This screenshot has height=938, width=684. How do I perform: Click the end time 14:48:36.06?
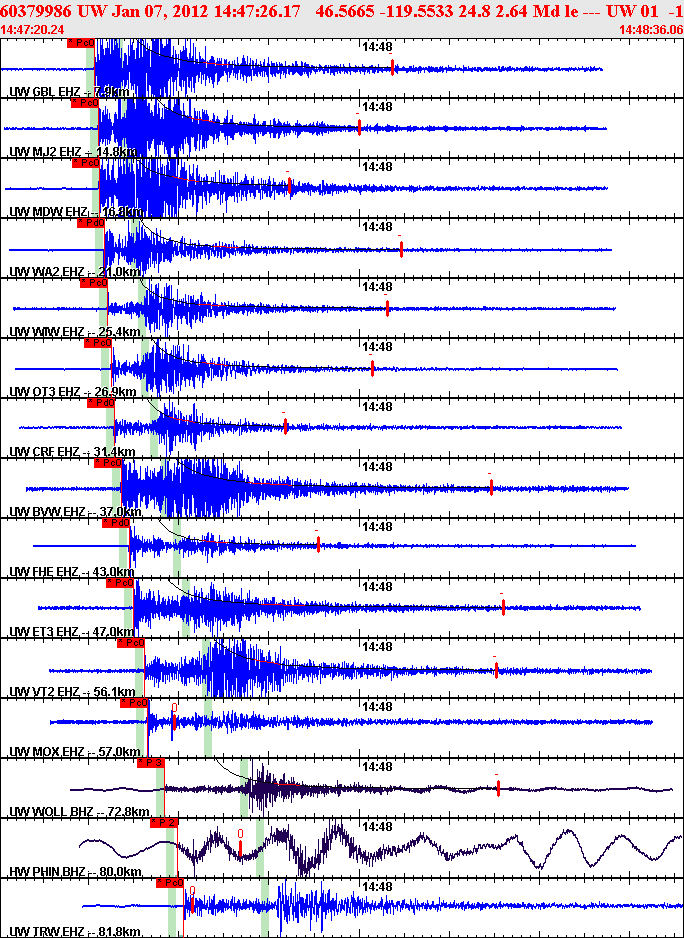pyautogui.click(x=651, y=30)
